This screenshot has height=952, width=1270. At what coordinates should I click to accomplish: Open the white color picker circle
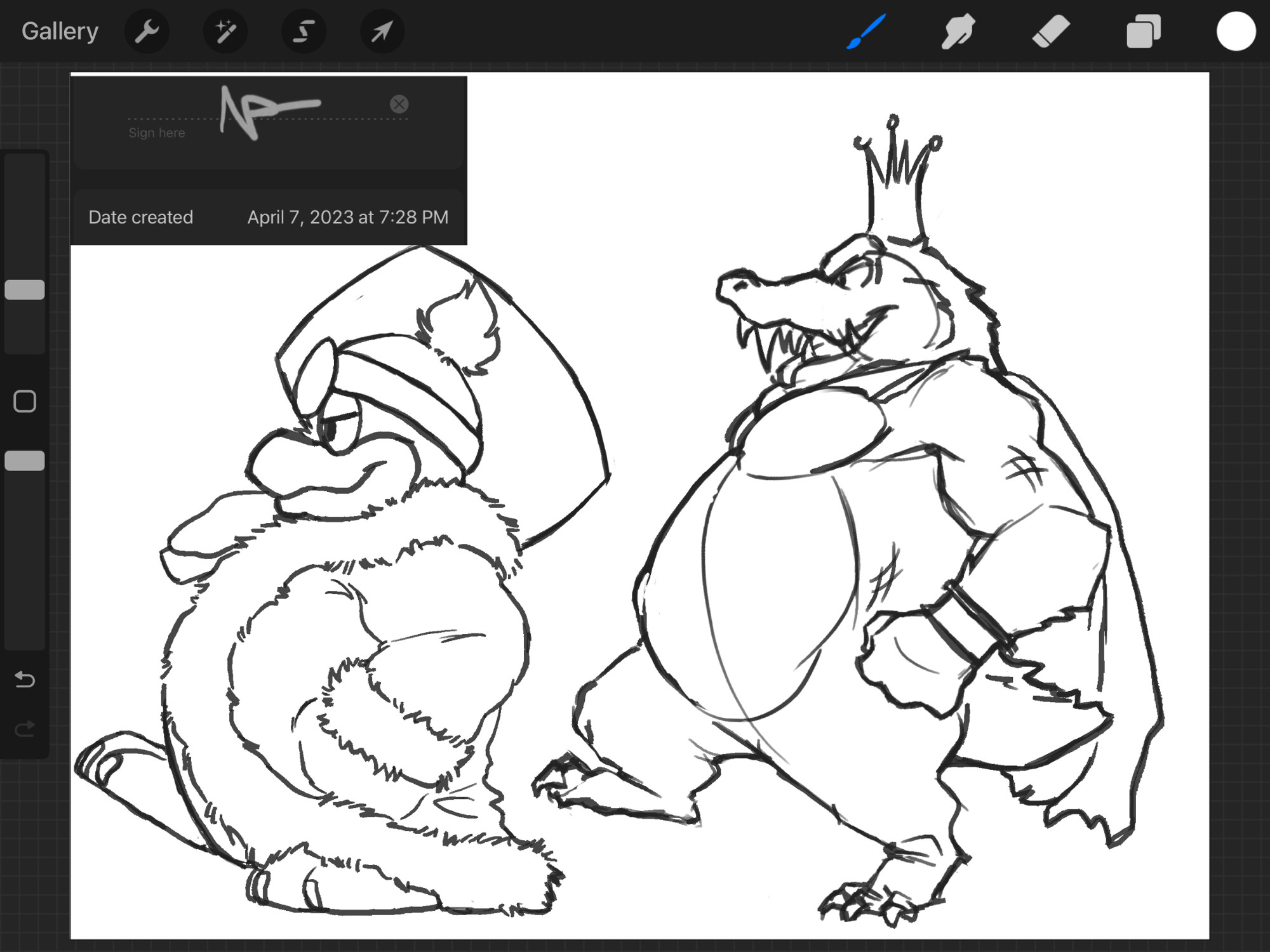(1236, 31)
